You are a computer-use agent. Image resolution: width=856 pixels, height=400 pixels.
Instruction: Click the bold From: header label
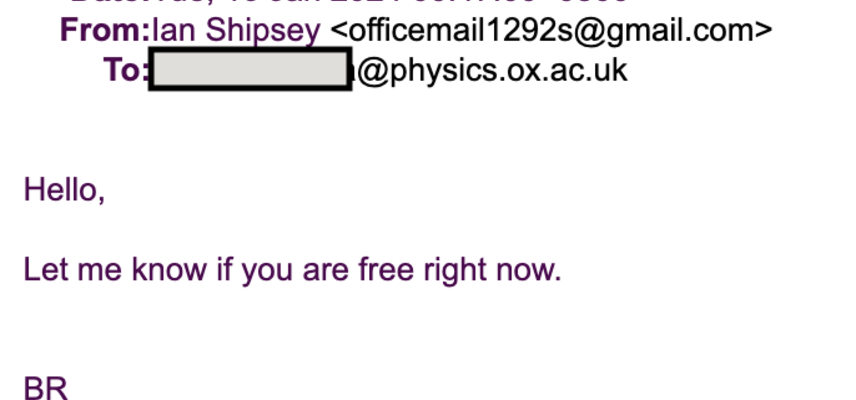point(105,31)
